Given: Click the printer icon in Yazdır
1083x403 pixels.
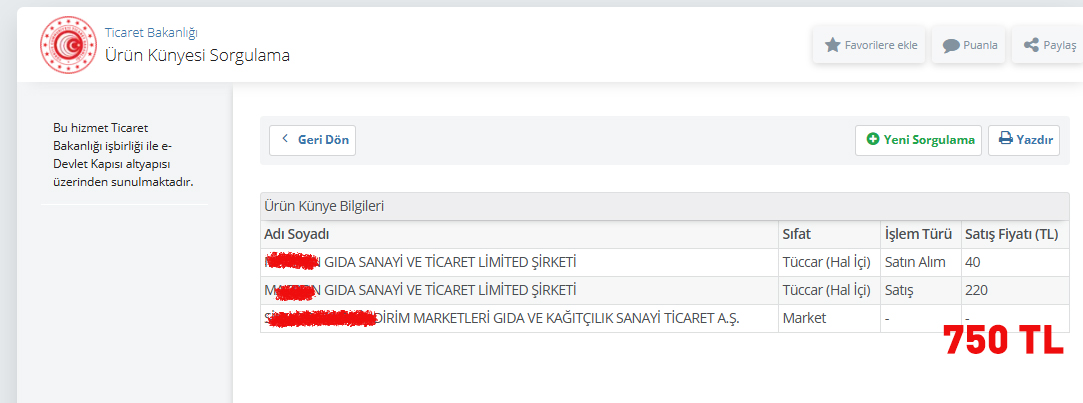Looking at the screenshot, I should (x=1006, y=140).
